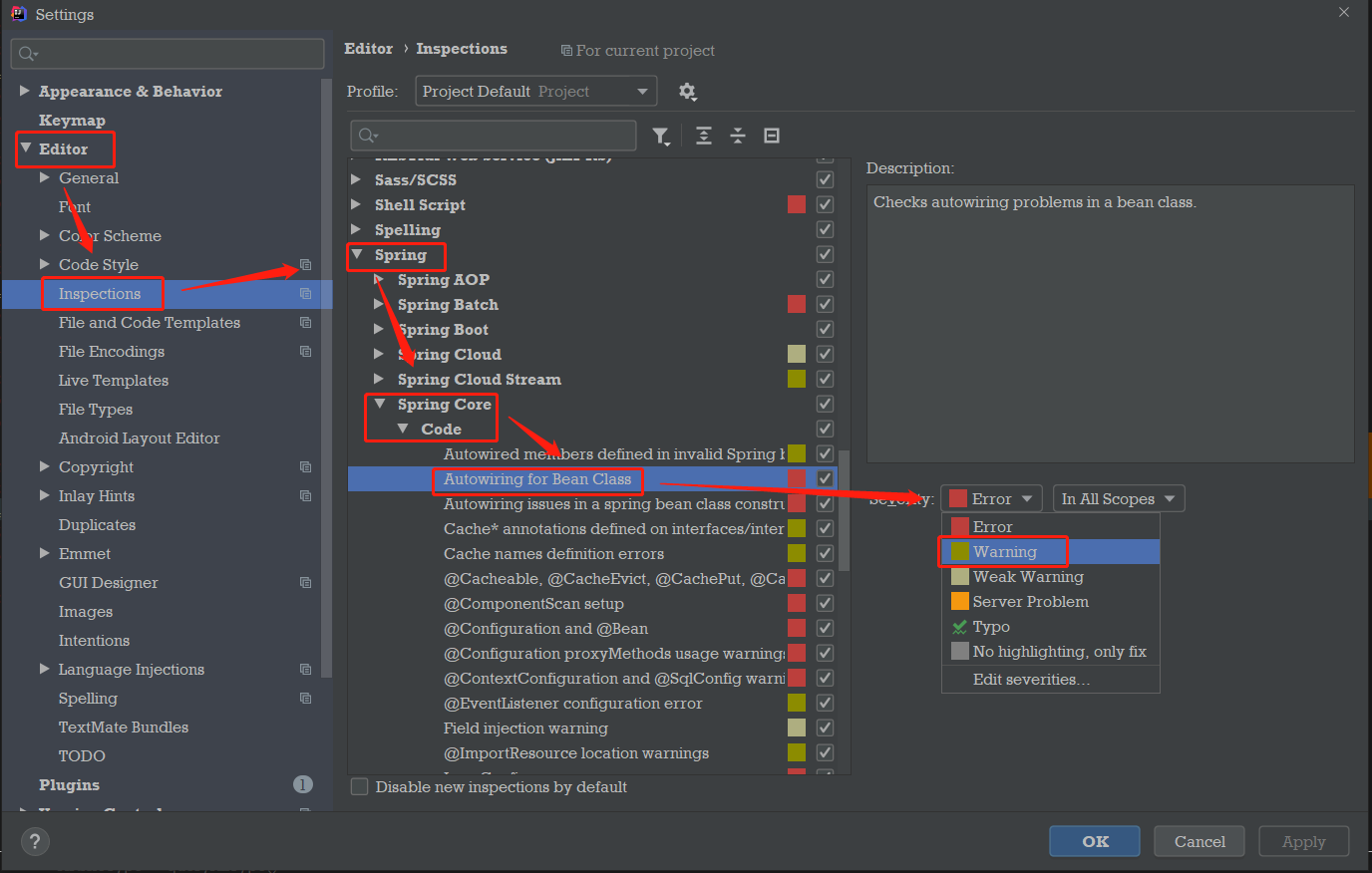Image resolution: width=1372 pixels, height=873 pixels.
Task: Open the Plugins settings page
Action: (69, 785)
